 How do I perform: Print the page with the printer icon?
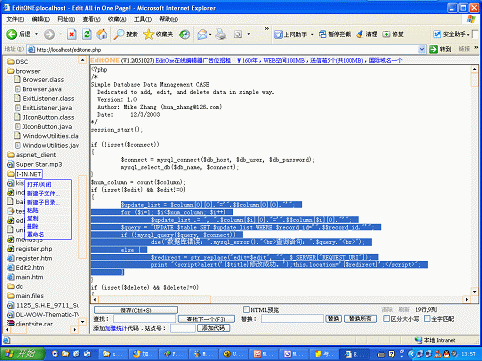(x=220, y=34)
